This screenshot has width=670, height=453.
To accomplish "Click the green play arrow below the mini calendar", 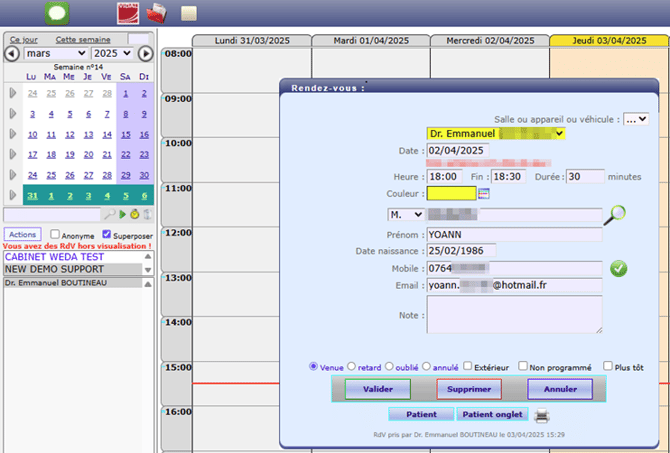I will (x=123, y=214).
